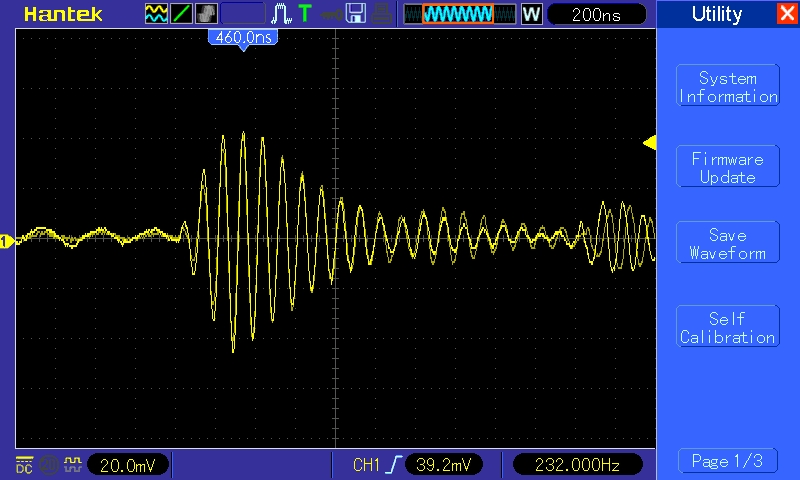Image resolution: width=800 pixels, height=480 pixels.
Task: Click the CH1 trigger source label
Action: click(x=366, y=465)
